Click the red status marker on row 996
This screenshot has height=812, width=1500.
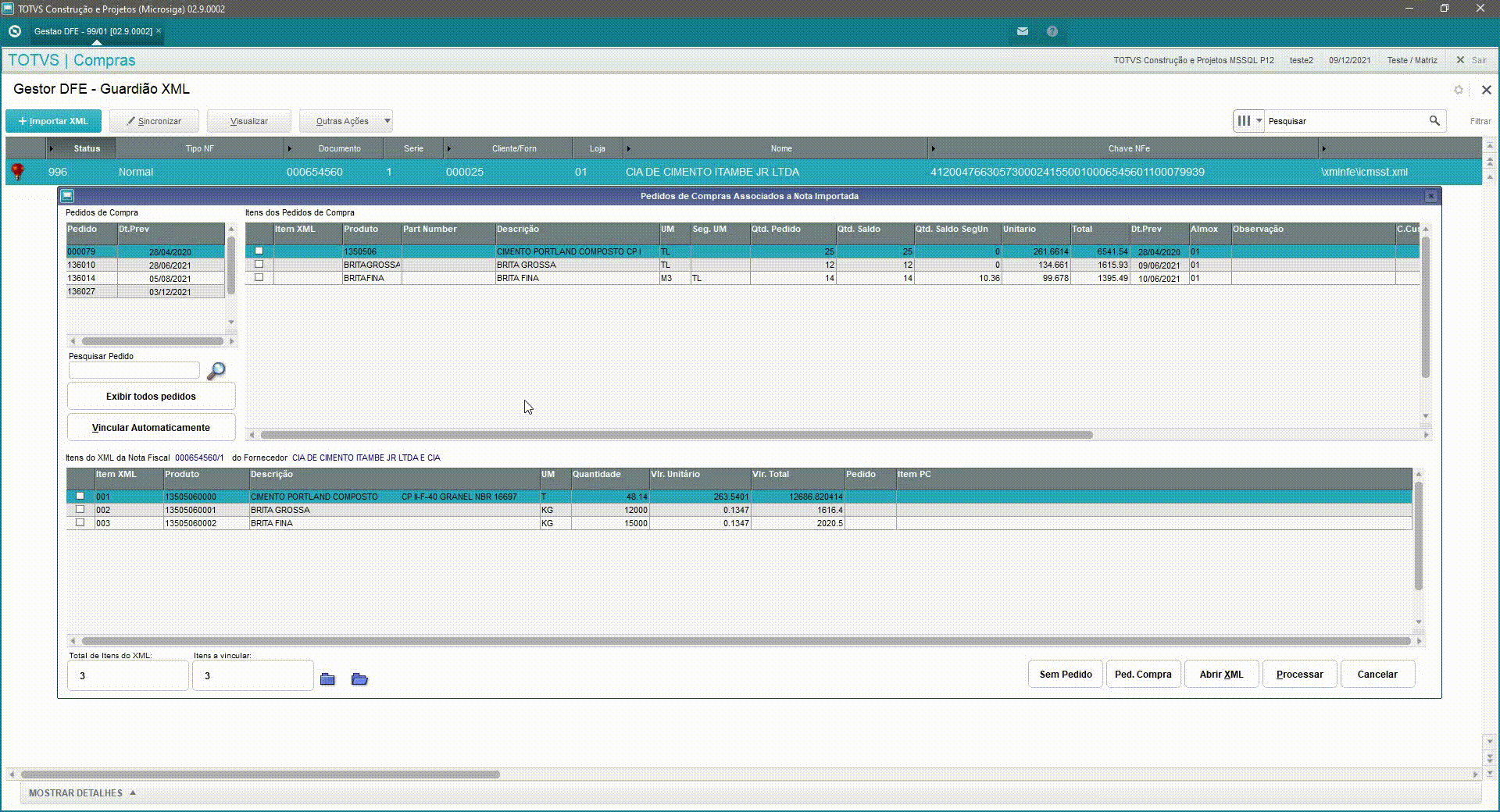pos(17,172)
